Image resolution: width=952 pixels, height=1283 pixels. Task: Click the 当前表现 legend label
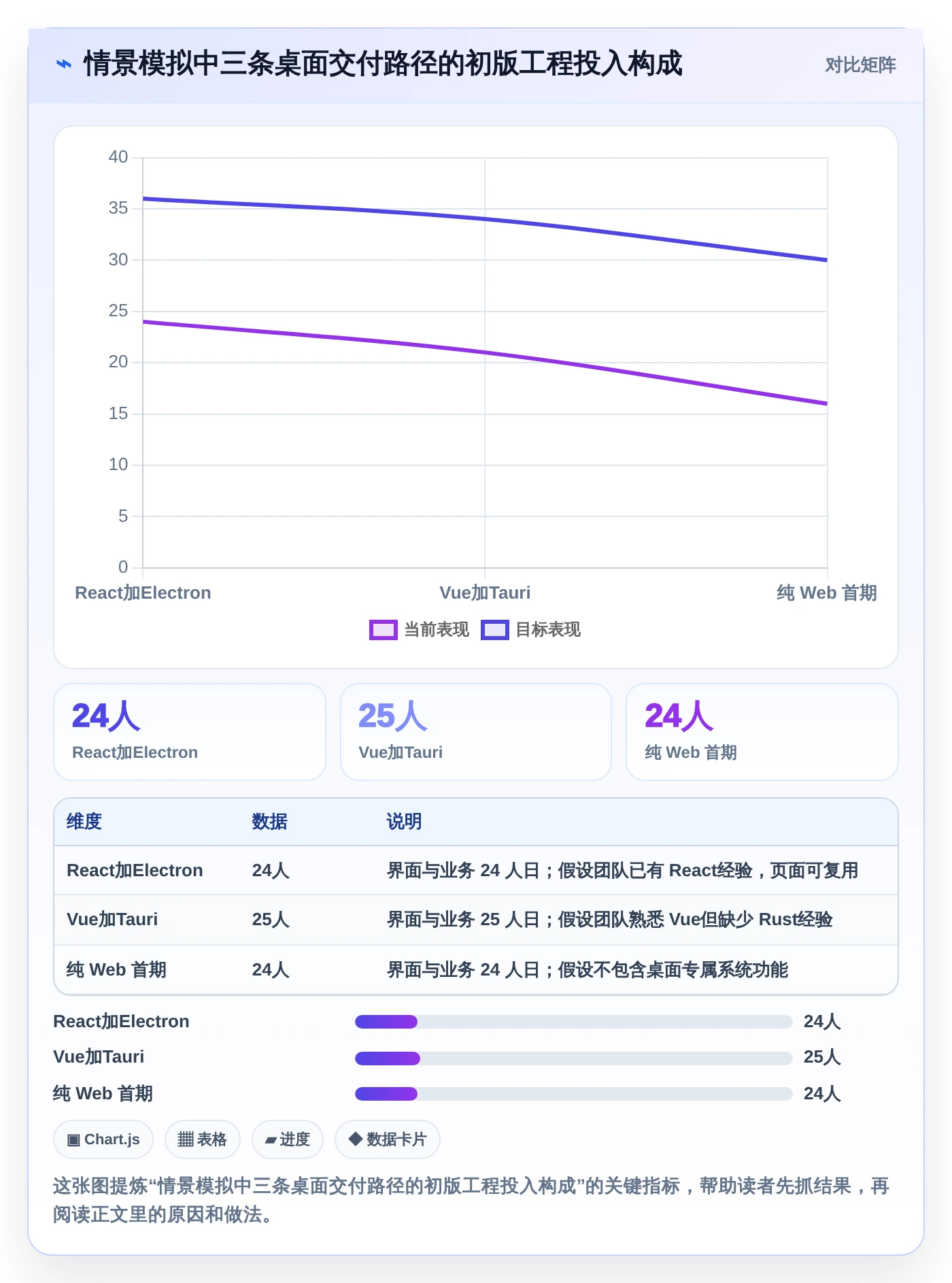click(437, 630)
